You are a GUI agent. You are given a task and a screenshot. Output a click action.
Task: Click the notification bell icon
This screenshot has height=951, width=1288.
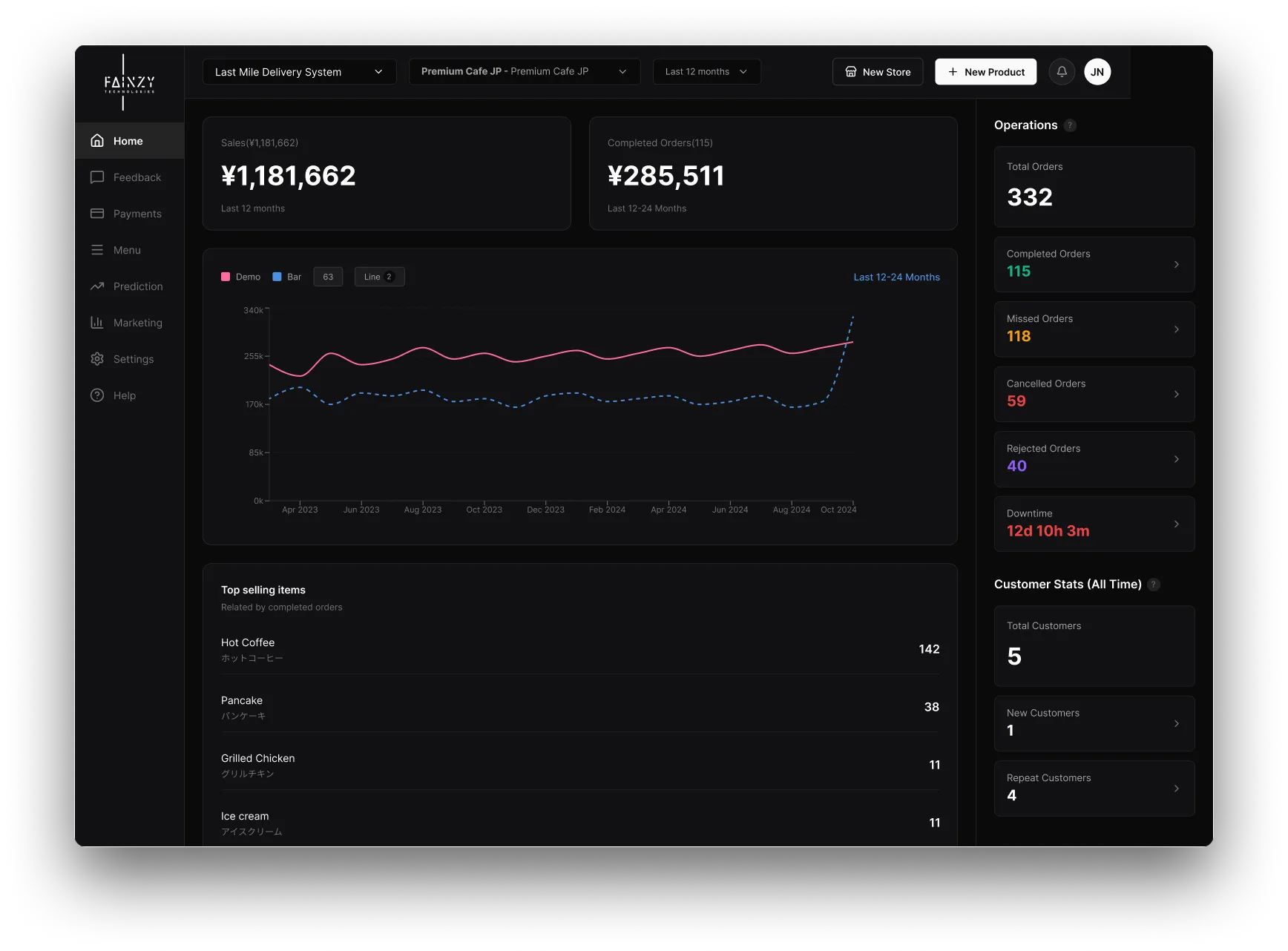coord(1062,72)
